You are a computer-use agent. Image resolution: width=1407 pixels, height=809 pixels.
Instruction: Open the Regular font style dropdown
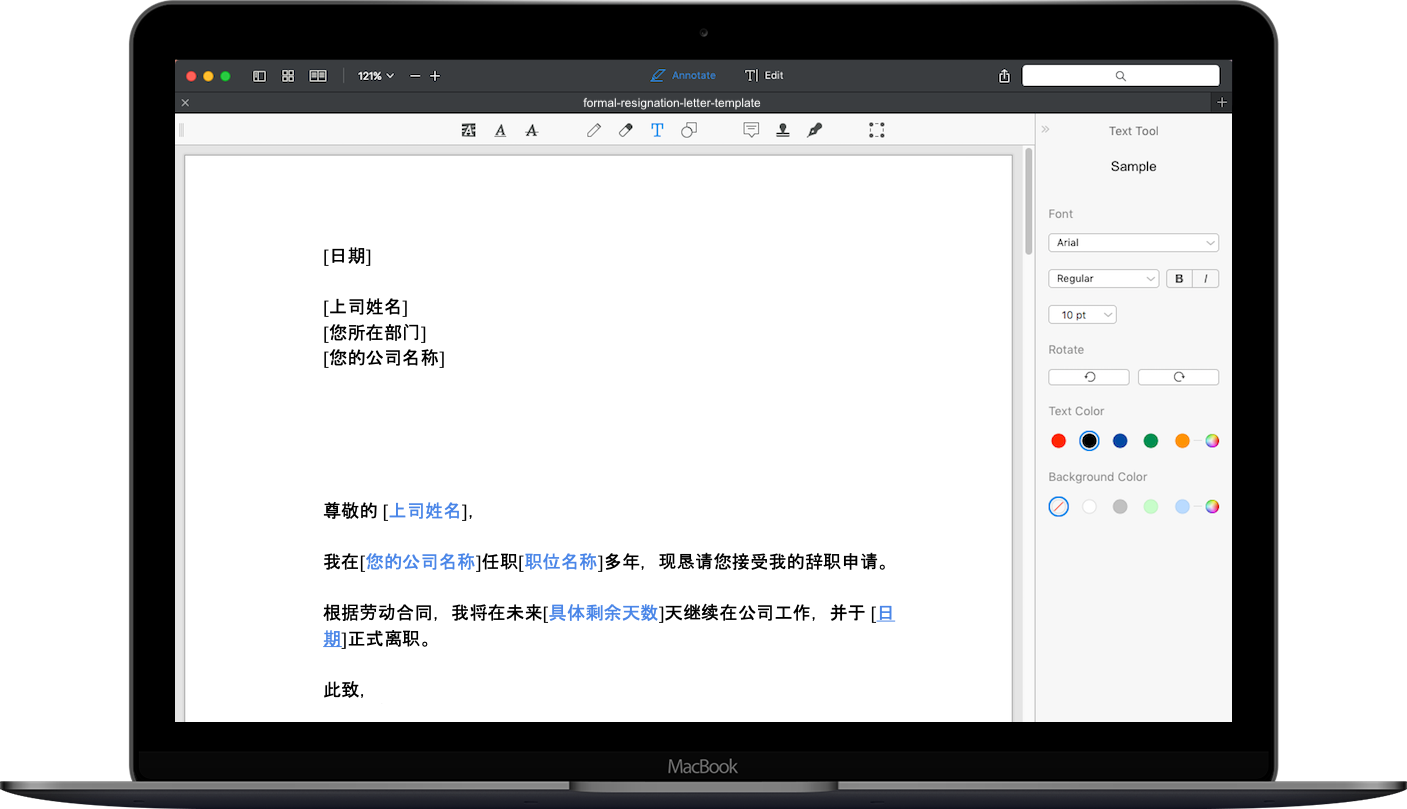(1103, 279)
